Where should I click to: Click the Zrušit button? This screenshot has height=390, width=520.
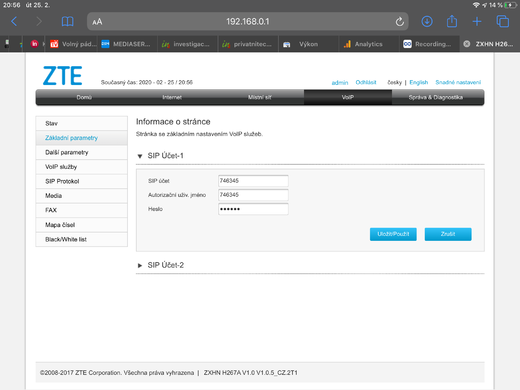pyautogui.click(x=448, y=234)
